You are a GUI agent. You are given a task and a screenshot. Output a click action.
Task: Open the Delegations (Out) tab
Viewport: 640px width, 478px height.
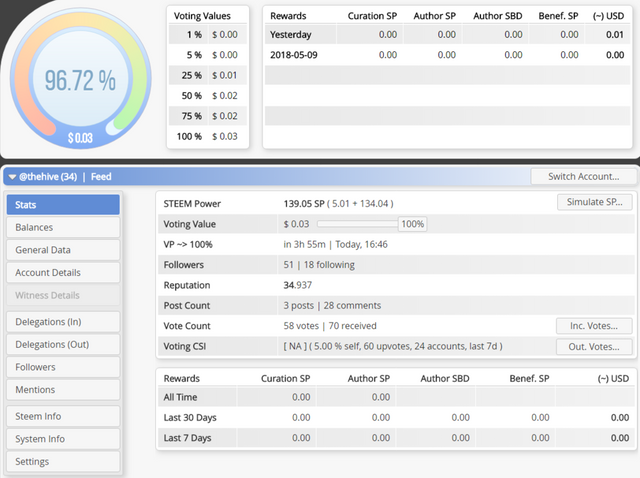63,345
